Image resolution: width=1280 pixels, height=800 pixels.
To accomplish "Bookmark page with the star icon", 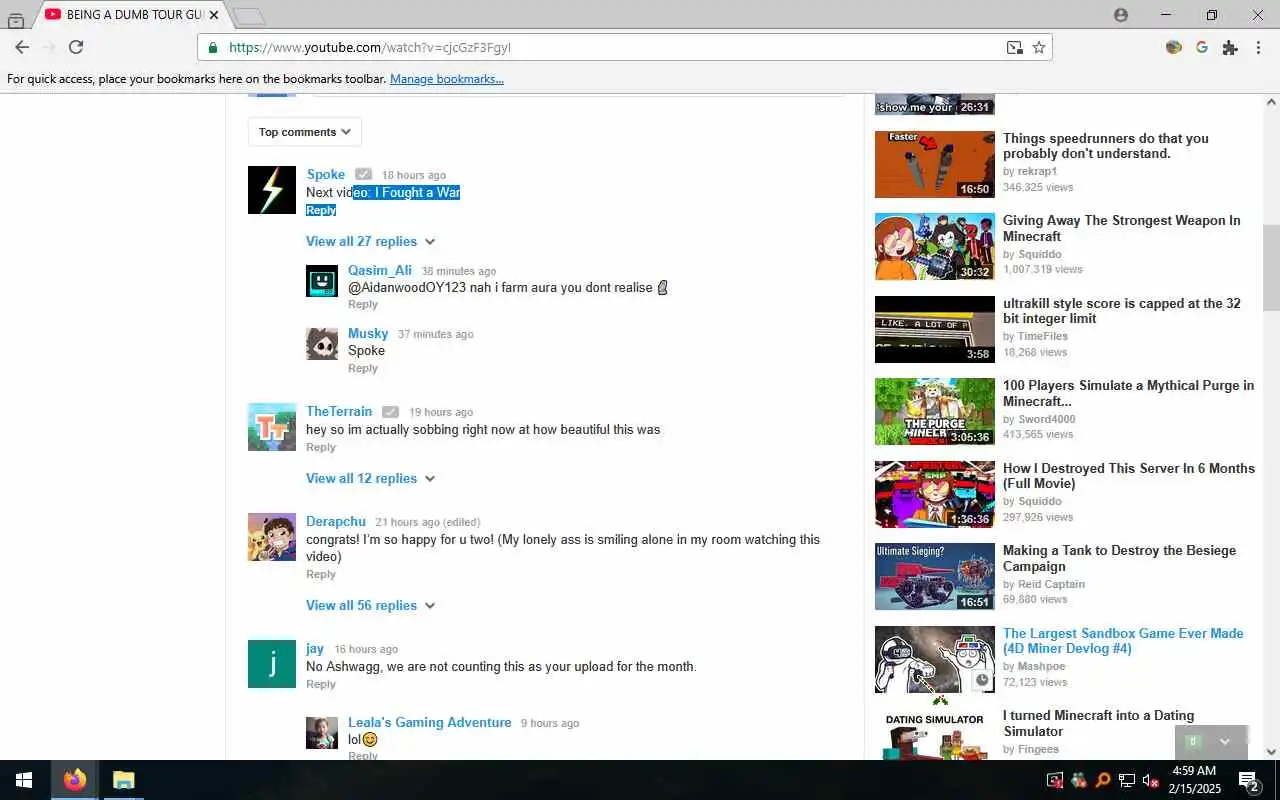I will tap(1039, 47).
